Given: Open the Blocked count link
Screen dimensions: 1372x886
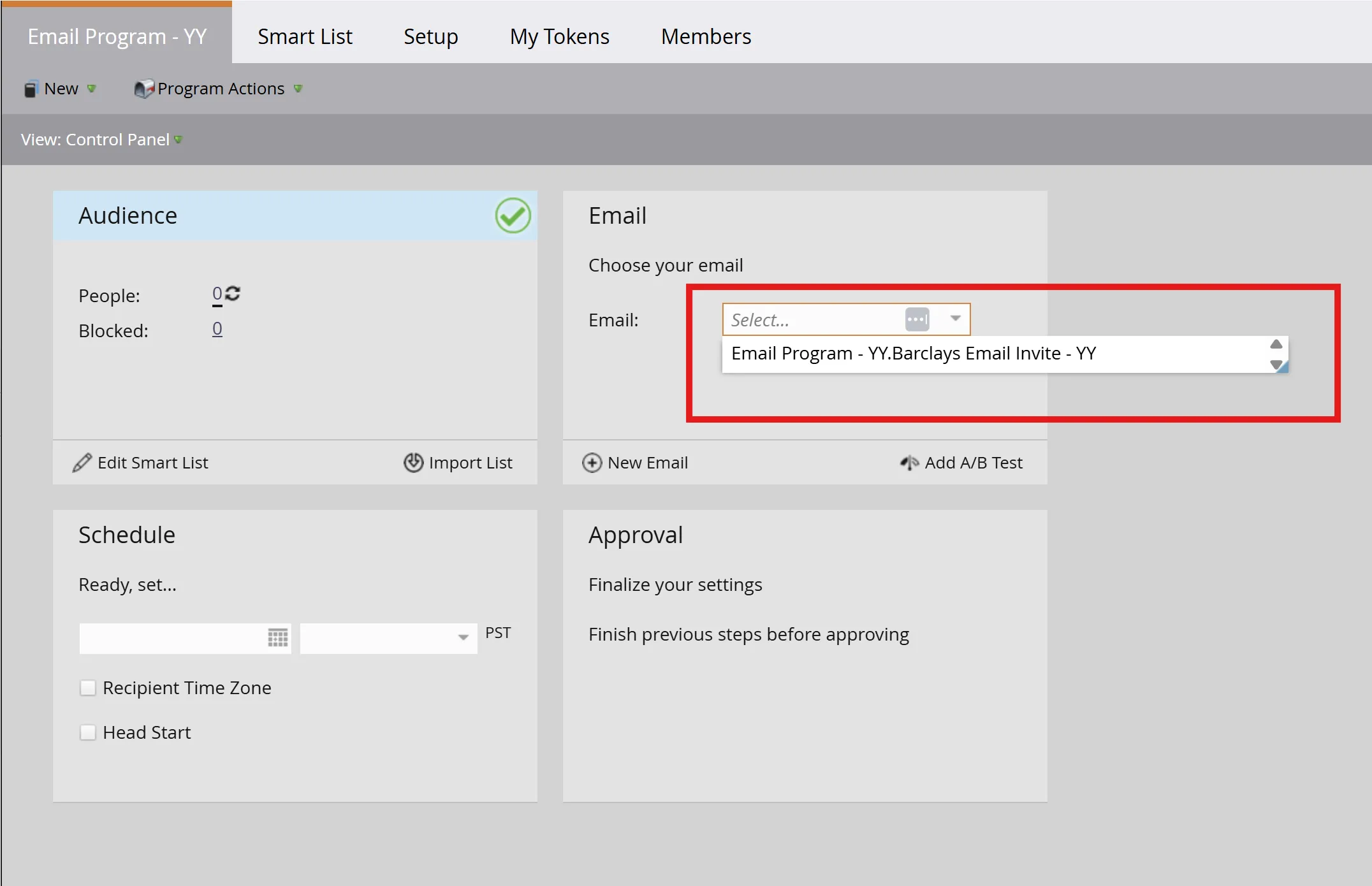Looking at the screenshot, I should (217, 329).
